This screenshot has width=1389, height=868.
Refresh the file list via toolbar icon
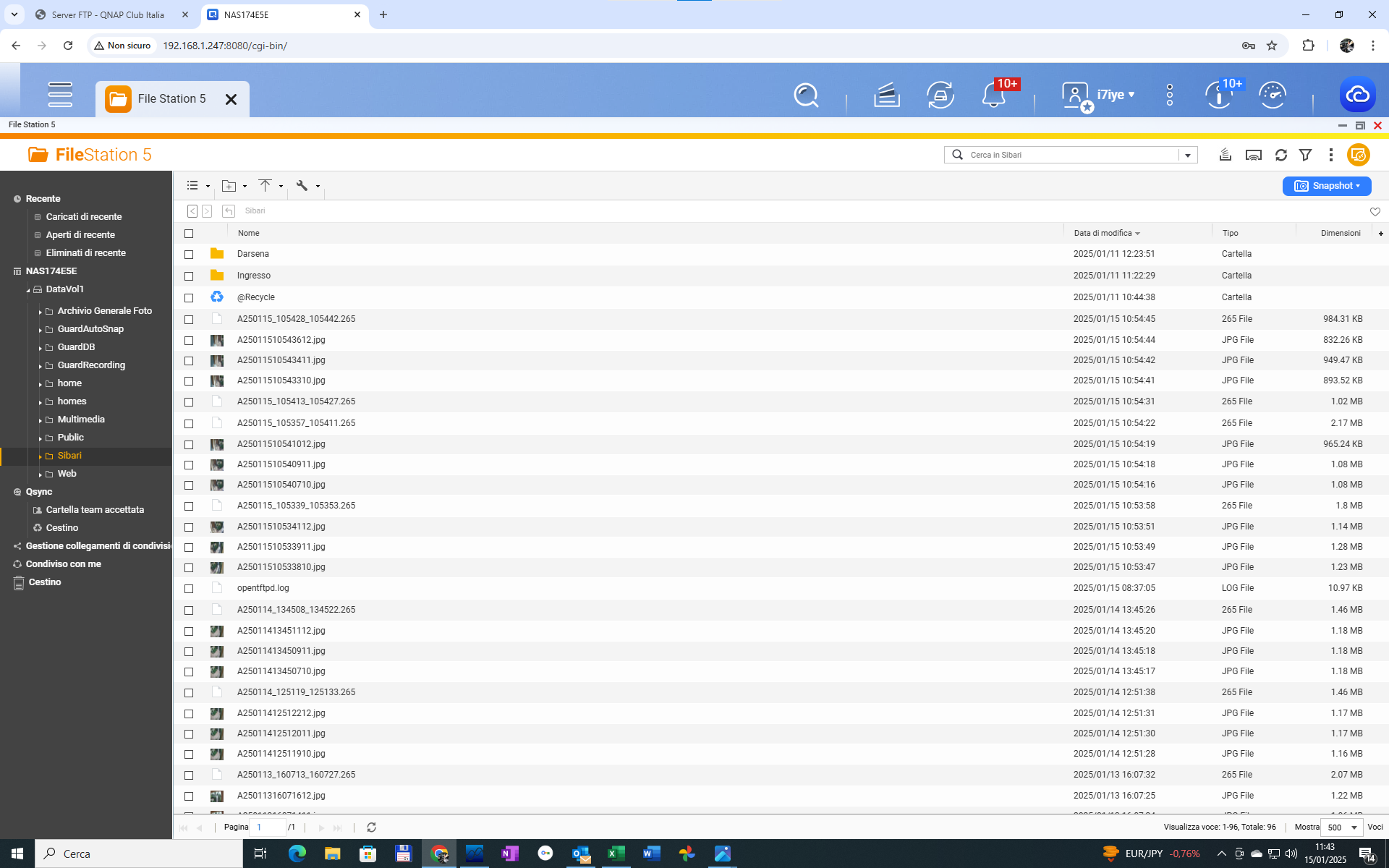[1280, 155]
